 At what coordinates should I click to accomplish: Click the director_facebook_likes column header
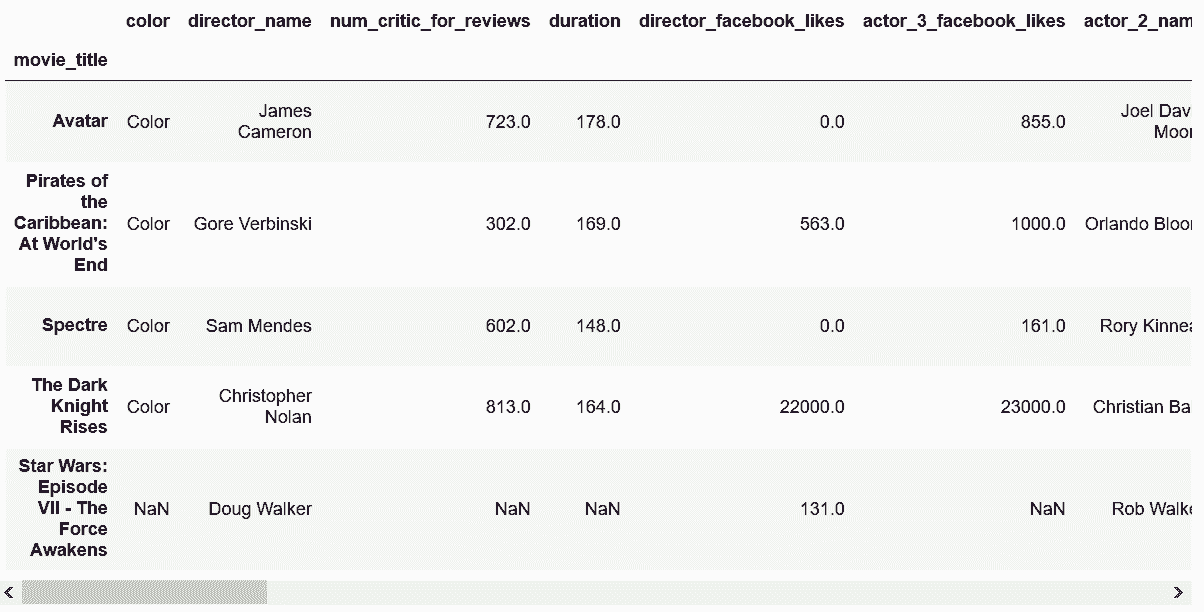pyautogui.click(x=741, y=21)
